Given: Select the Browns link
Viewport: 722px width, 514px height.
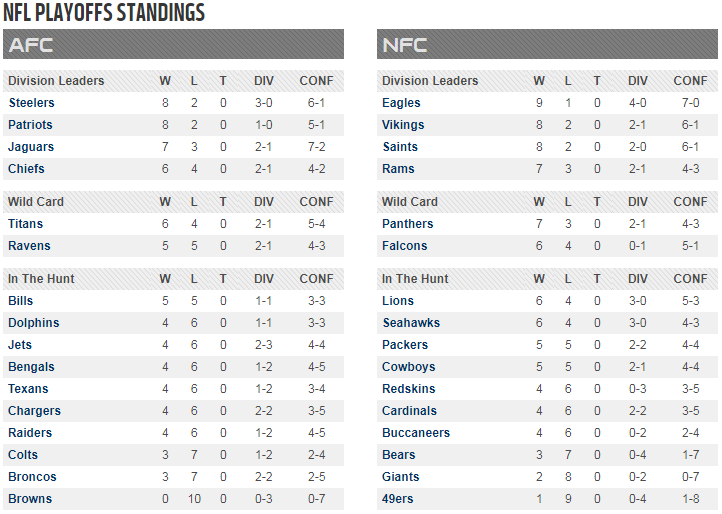Looking at the screenshot, I should point(30,499).
